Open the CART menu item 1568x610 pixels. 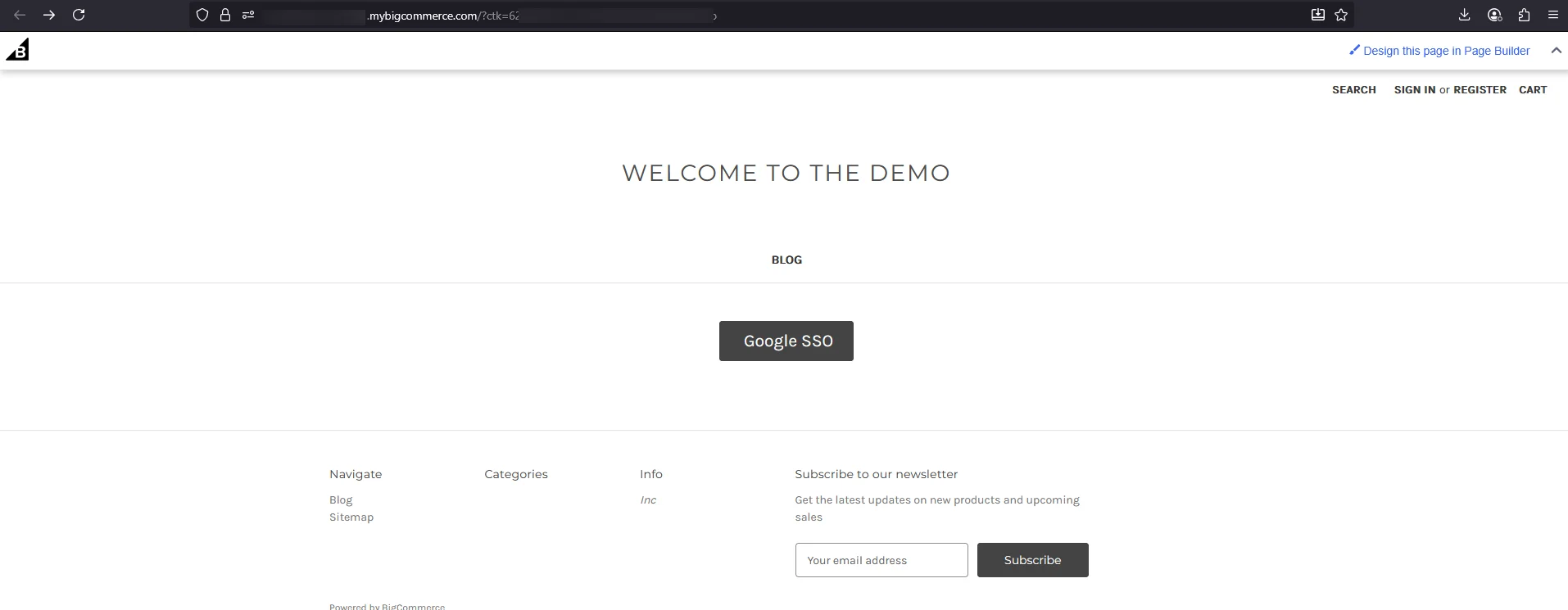(1533, 90)
